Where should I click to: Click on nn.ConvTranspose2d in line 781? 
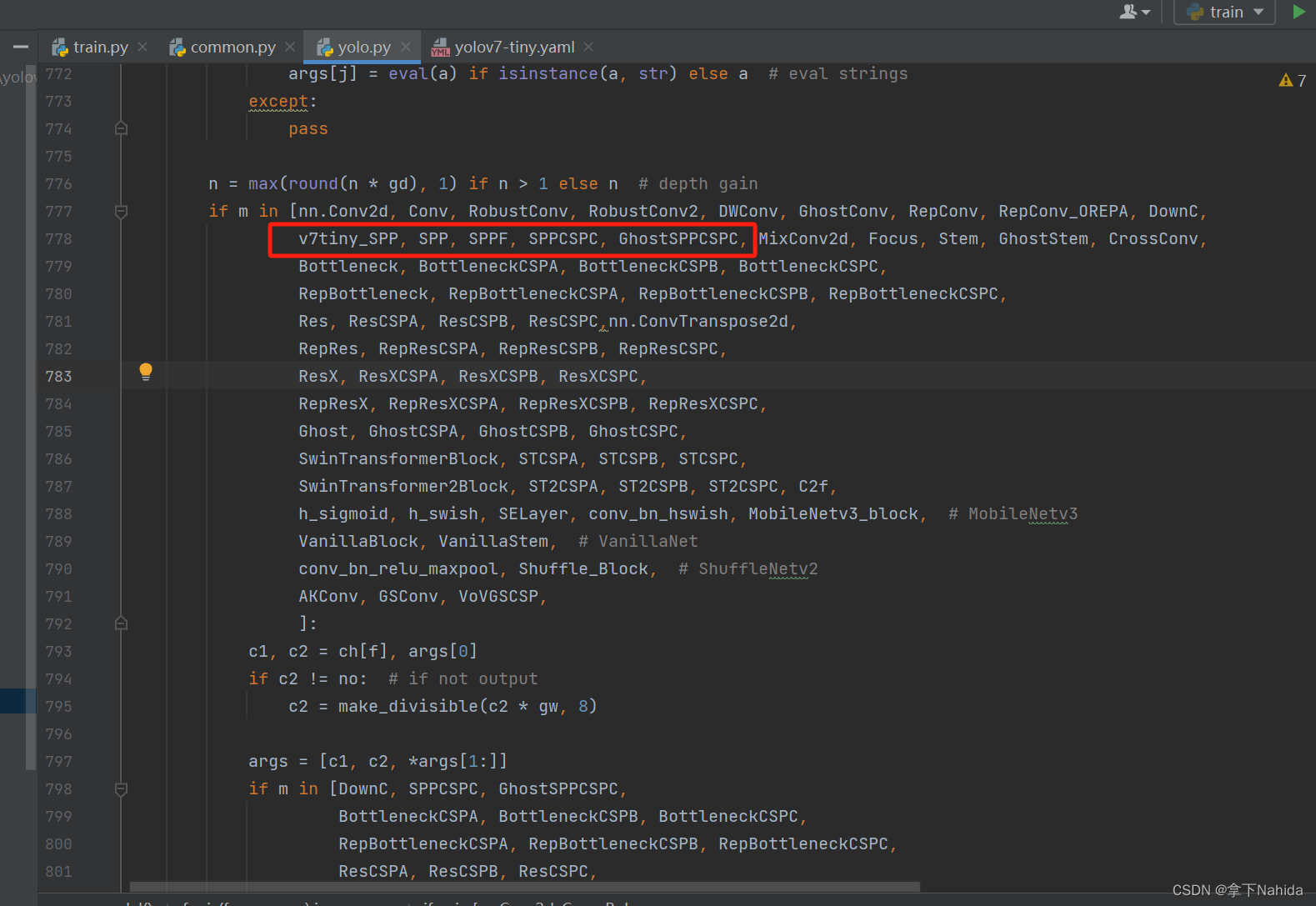click(698, 322)
